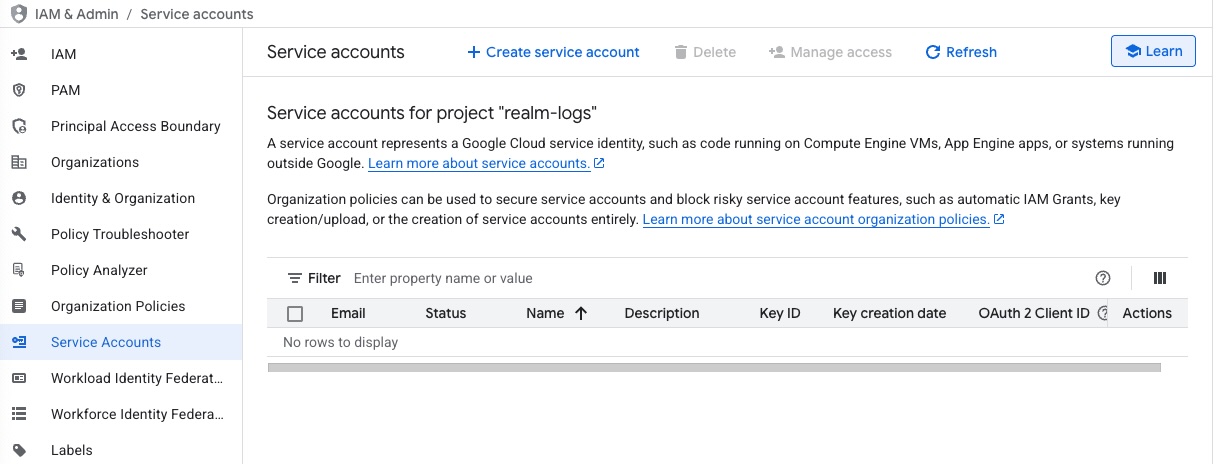Click the Workload Identity Federation icon
1216x464 pixels.
(x=19, y=378)
